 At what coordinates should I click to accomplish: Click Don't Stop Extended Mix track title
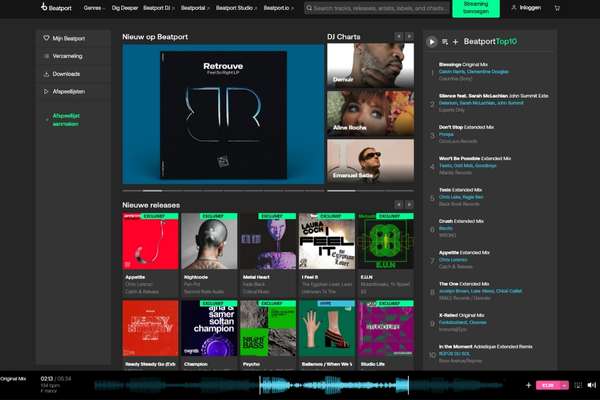pos(466,127)
